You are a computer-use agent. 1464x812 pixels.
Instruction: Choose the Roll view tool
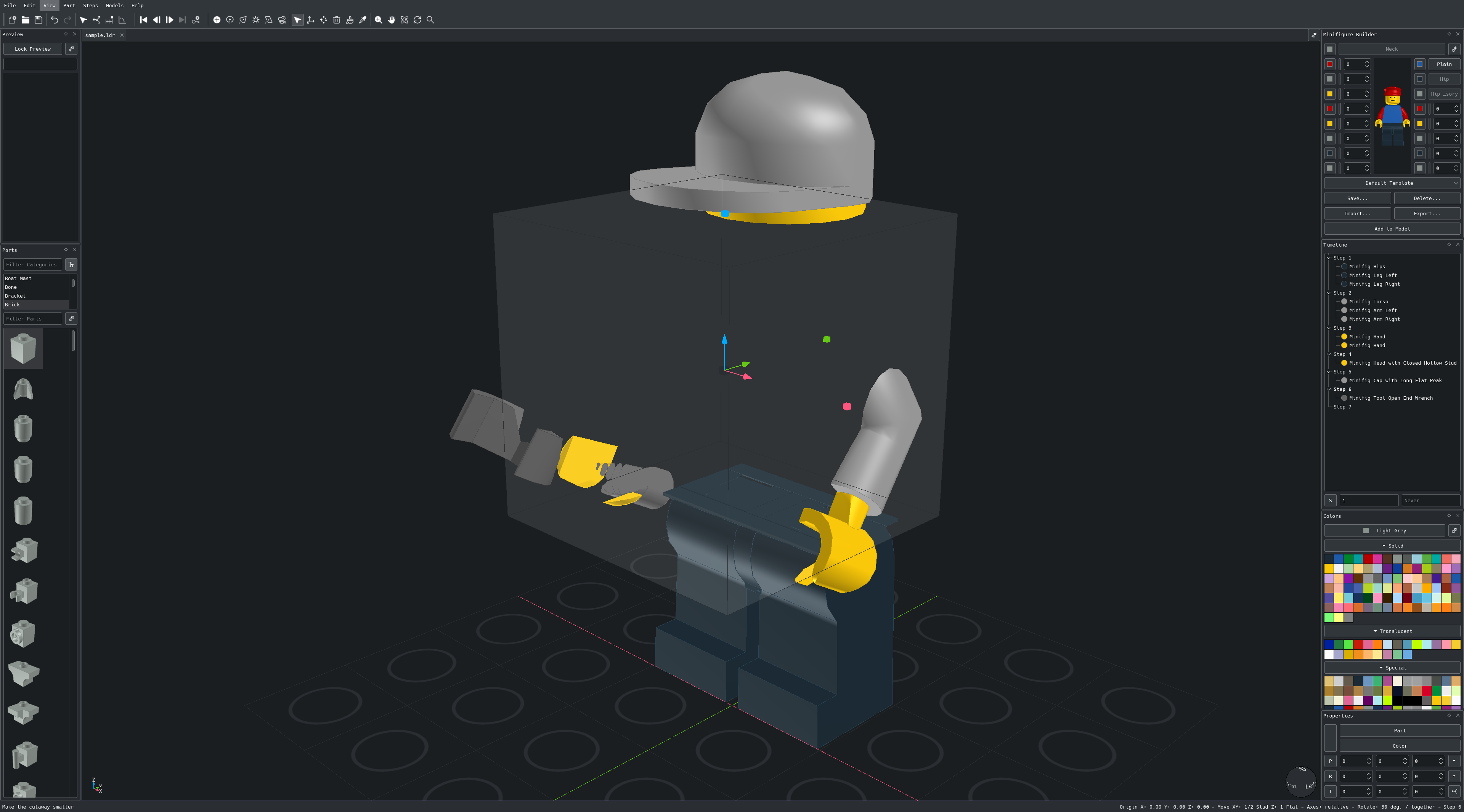pos(418,20)
